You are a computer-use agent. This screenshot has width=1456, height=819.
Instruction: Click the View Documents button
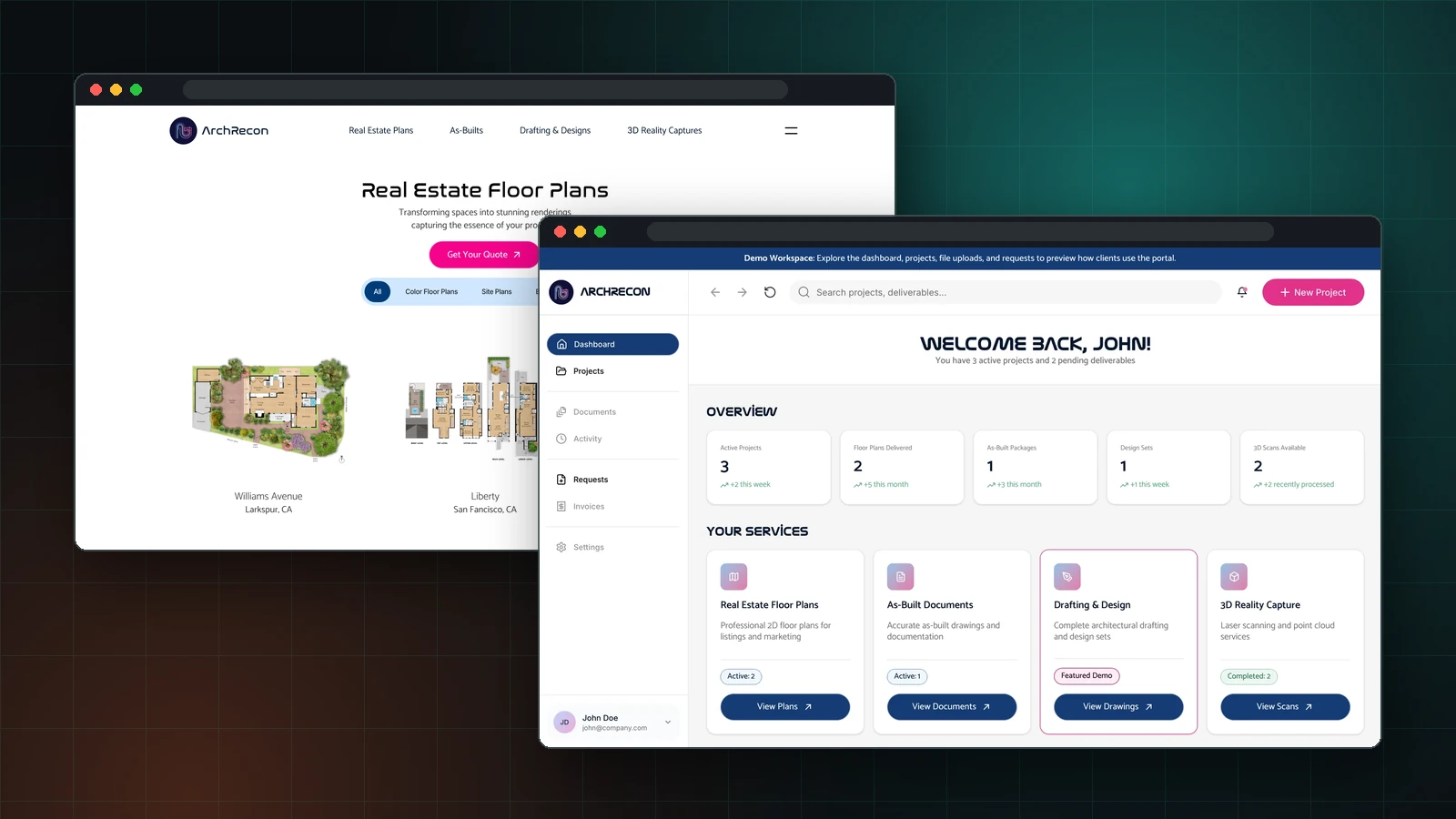pyautogui.click(x=951, y=707)
